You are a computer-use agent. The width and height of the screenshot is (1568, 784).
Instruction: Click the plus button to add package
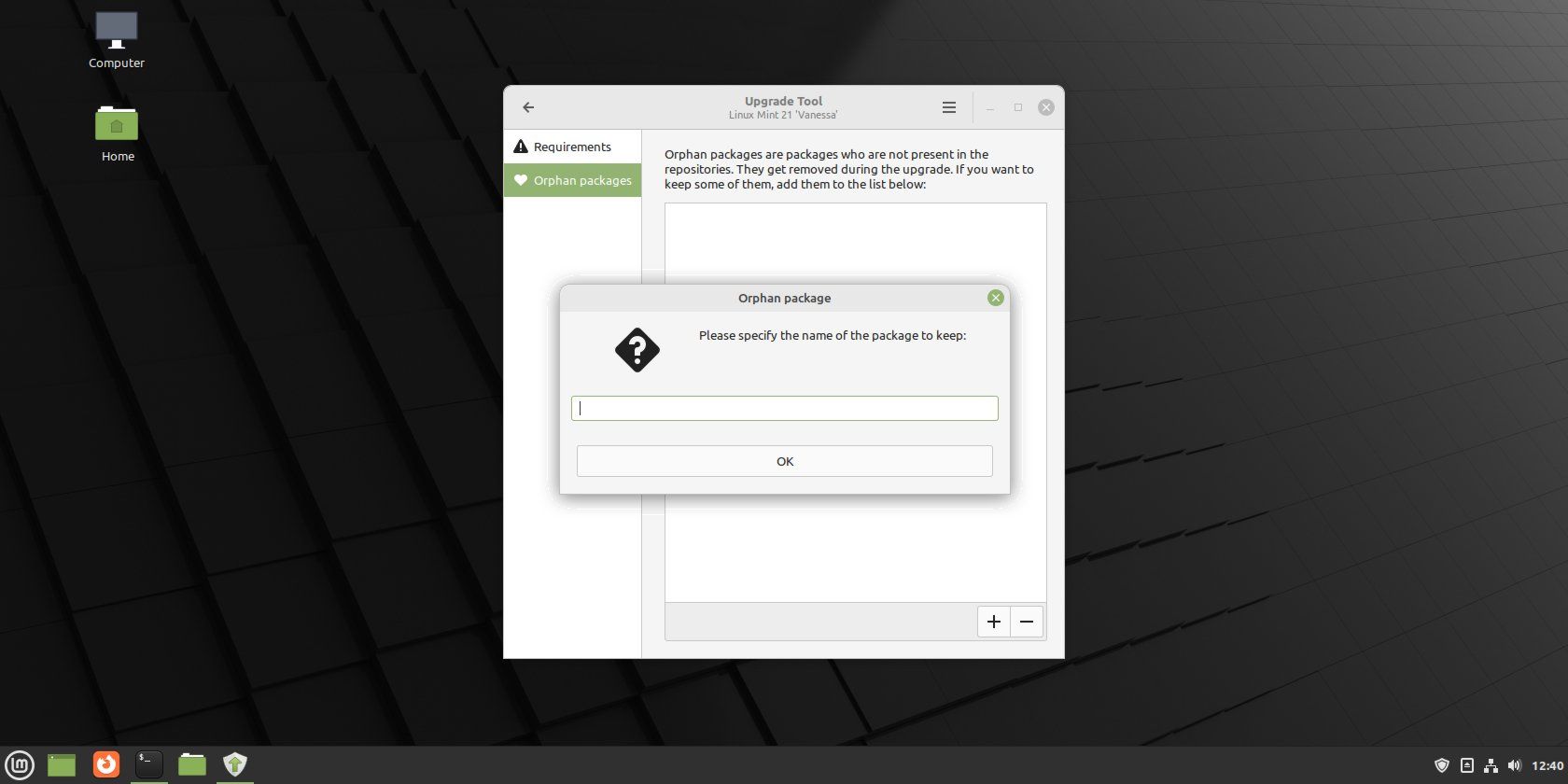994,622
